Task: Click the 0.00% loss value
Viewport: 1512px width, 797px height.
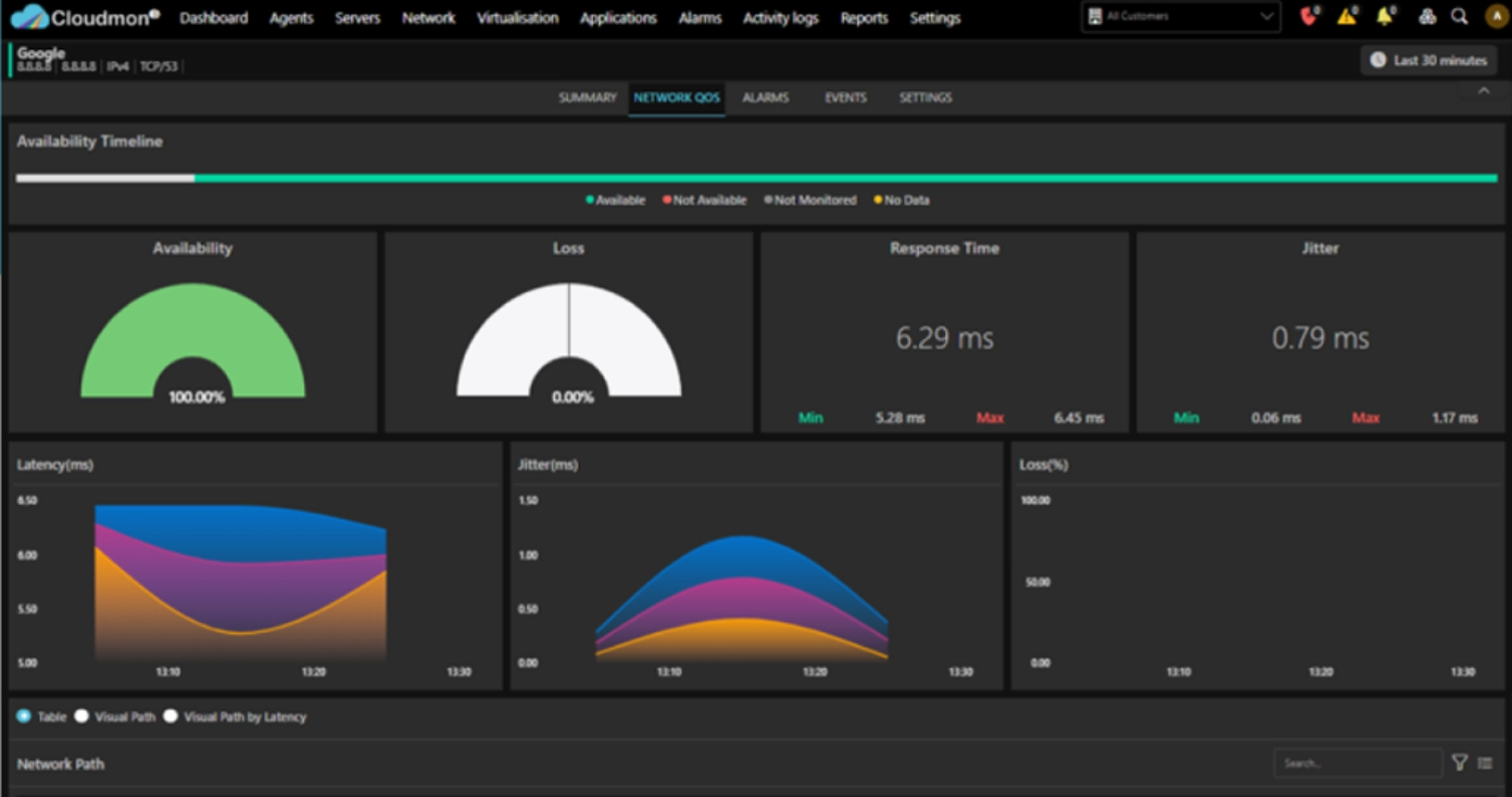Action: coord(573,397)
